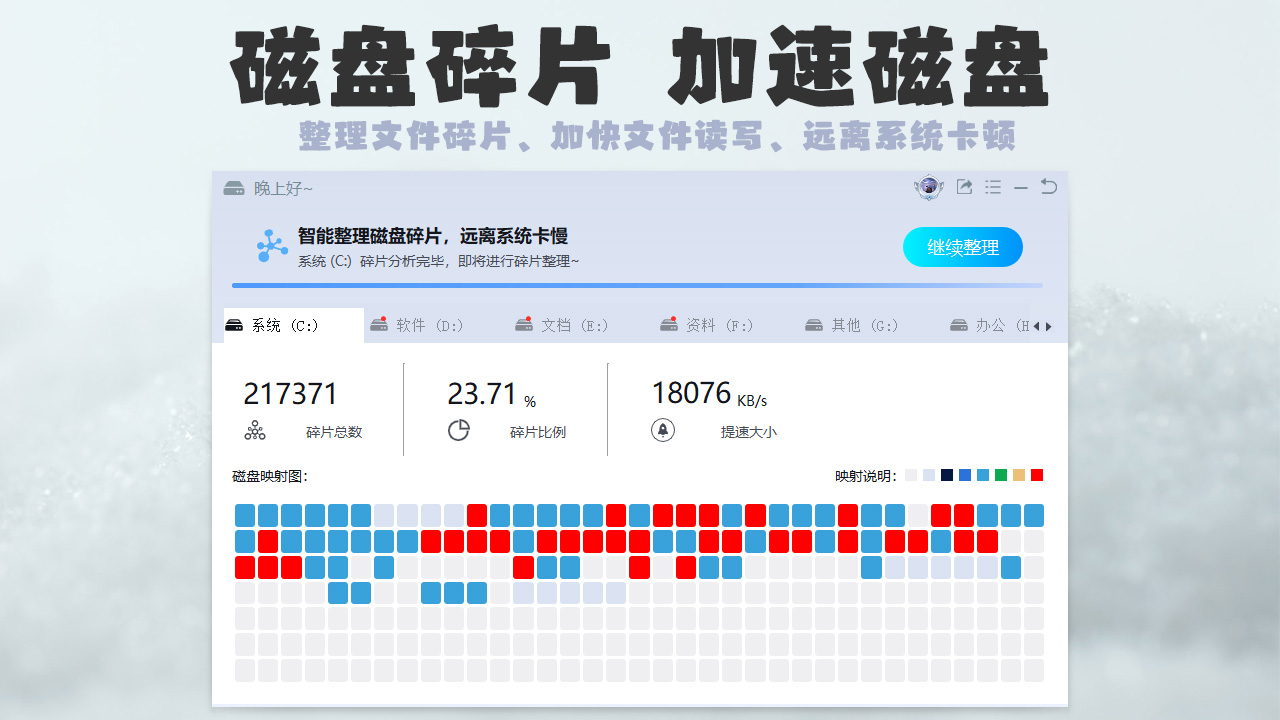Switch to the 资料 (F:) tab

pos(707,324)
